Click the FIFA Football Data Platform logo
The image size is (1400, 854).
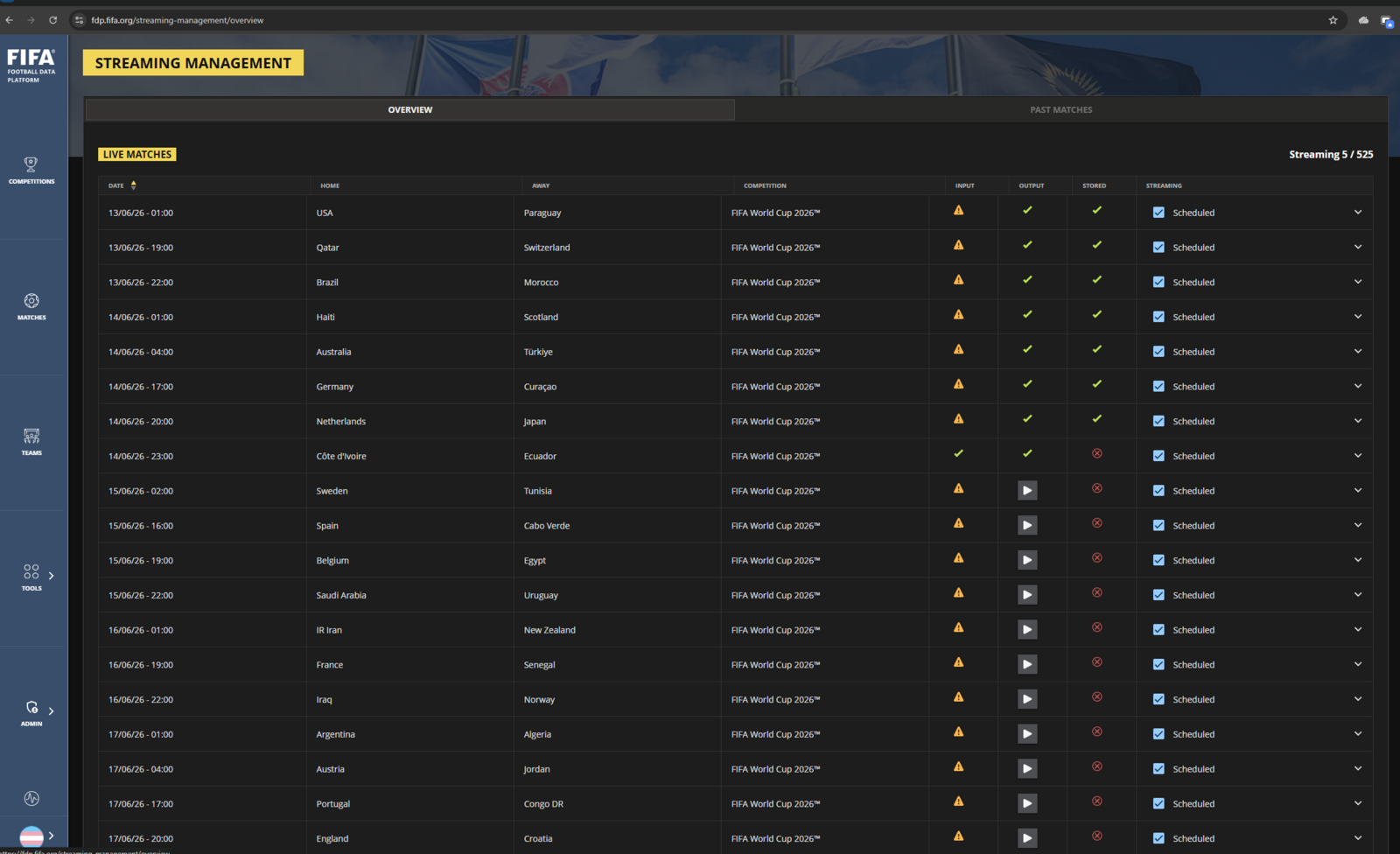click(31, 66)
